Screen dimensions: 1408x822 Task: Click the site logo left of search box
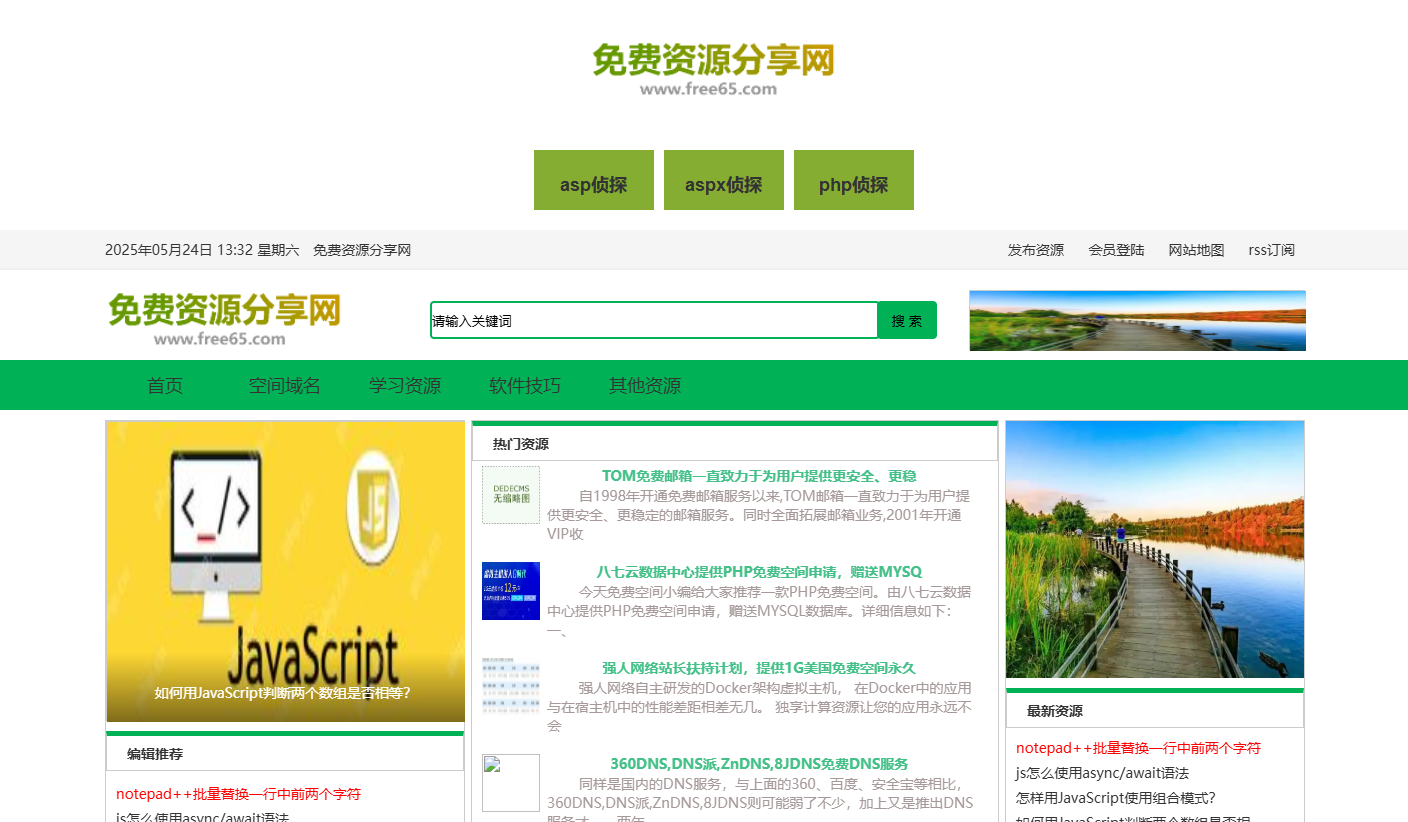[224, 319]
